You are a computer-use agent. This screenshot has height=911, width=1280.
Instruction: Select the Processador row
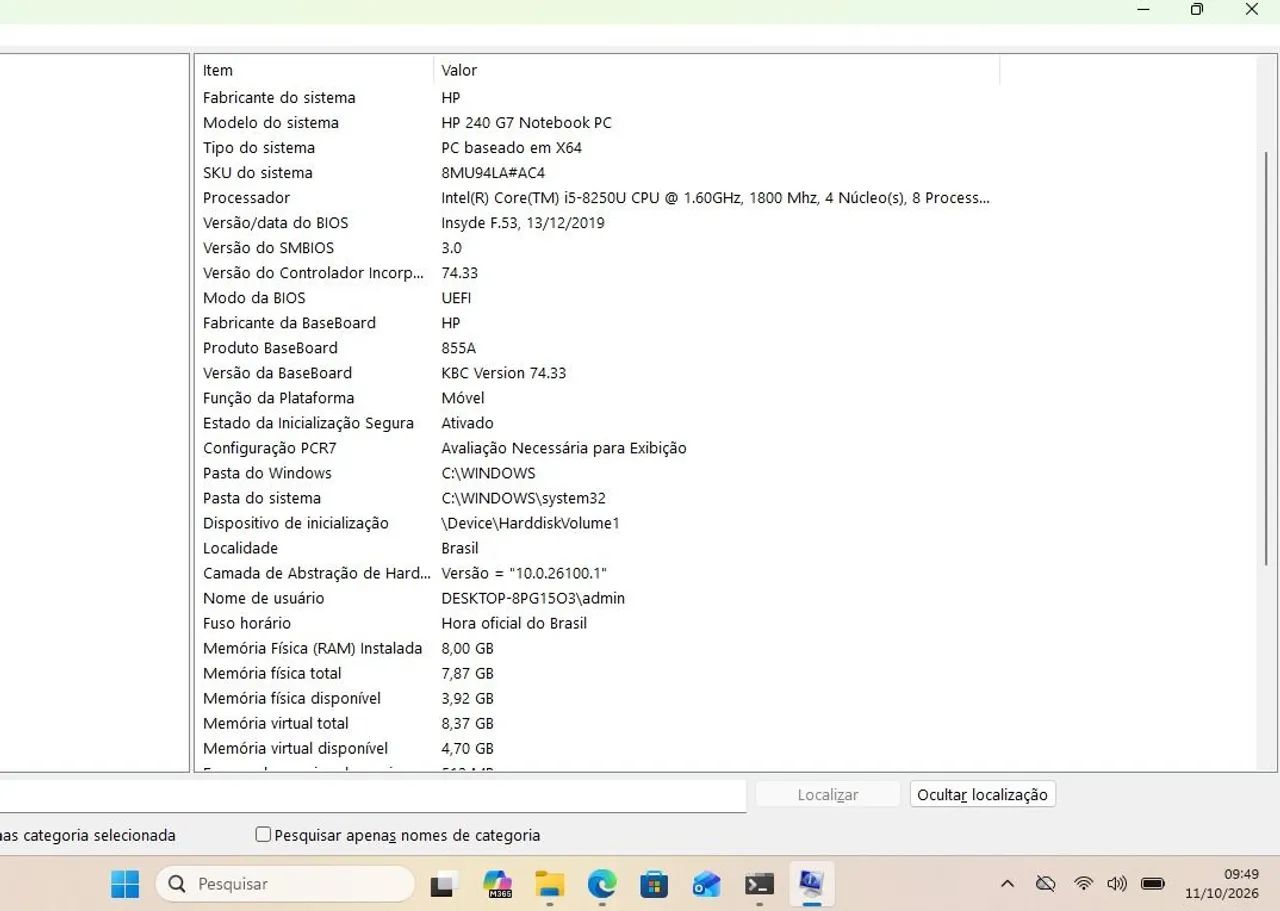[x=596, y=198]
